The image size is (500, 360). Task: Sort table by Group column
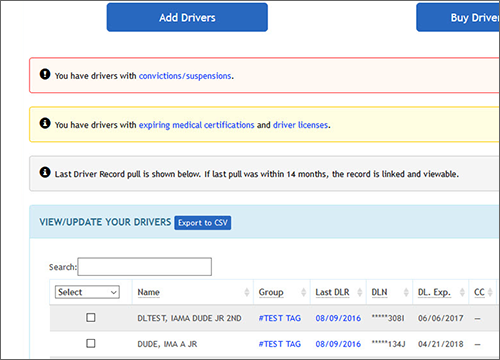271,292
